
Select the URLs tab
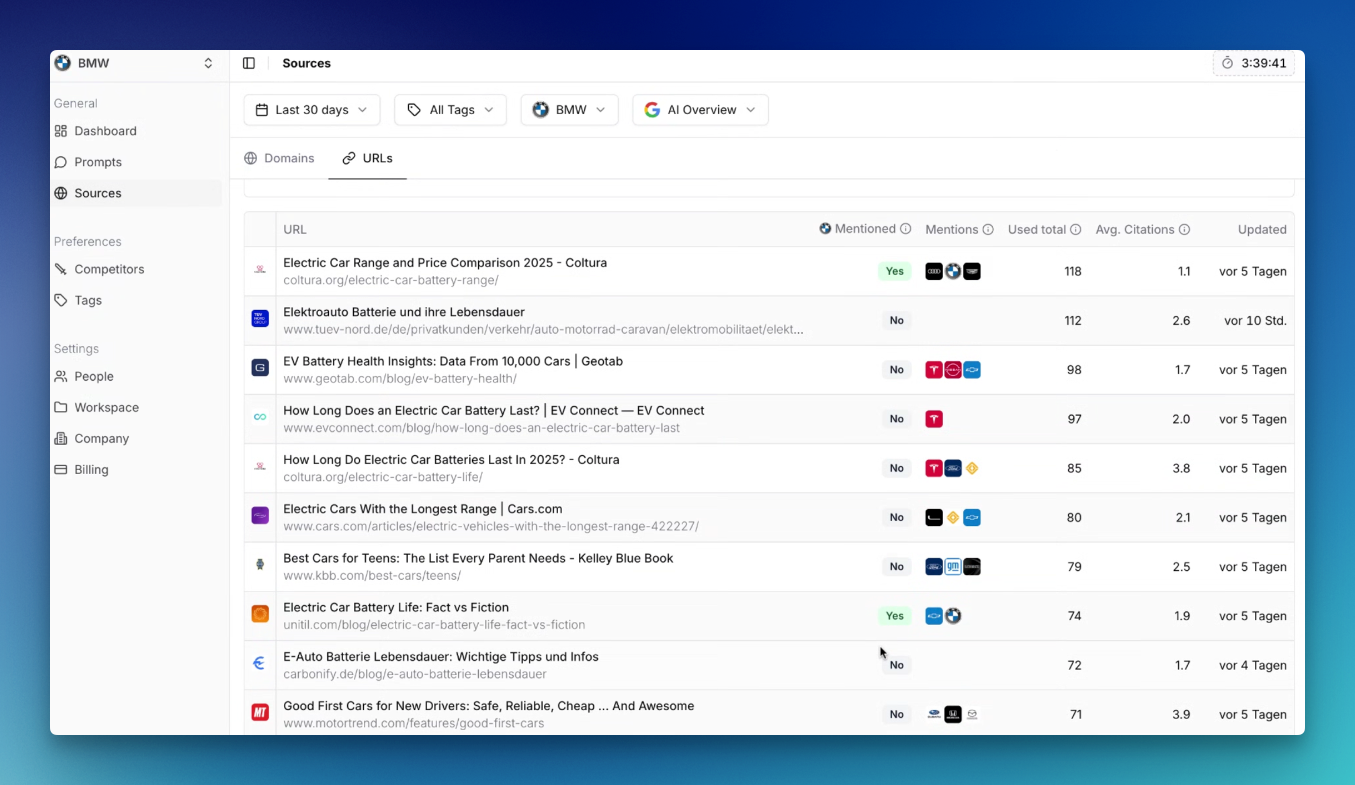coord(367,158)
